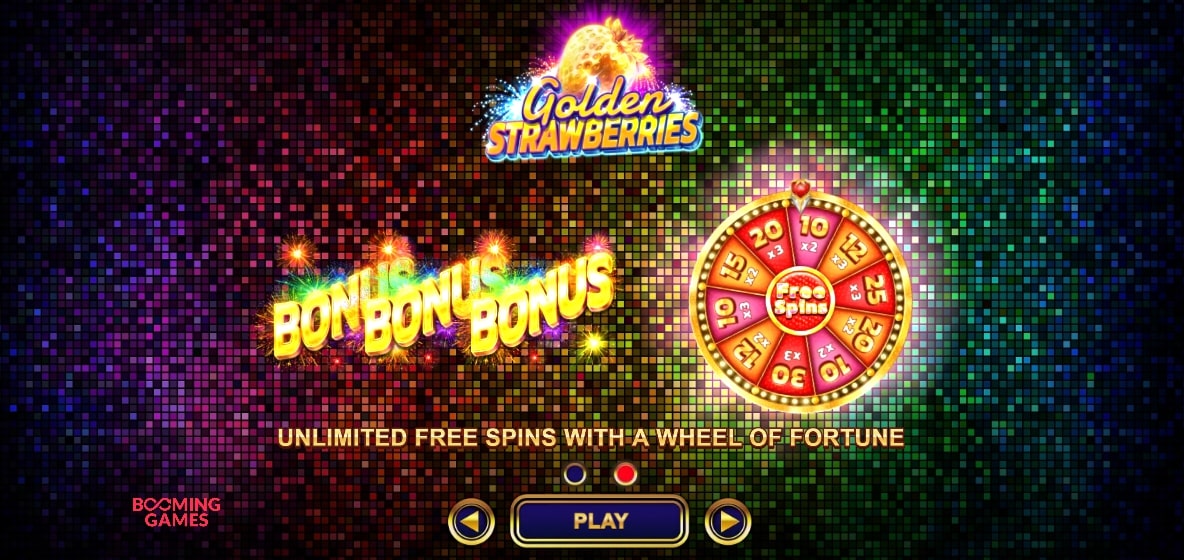The height and width of the screenshot is (560, 1184).
Task: Click the 30 x3 wheel segment
Action: click(788, 368)
